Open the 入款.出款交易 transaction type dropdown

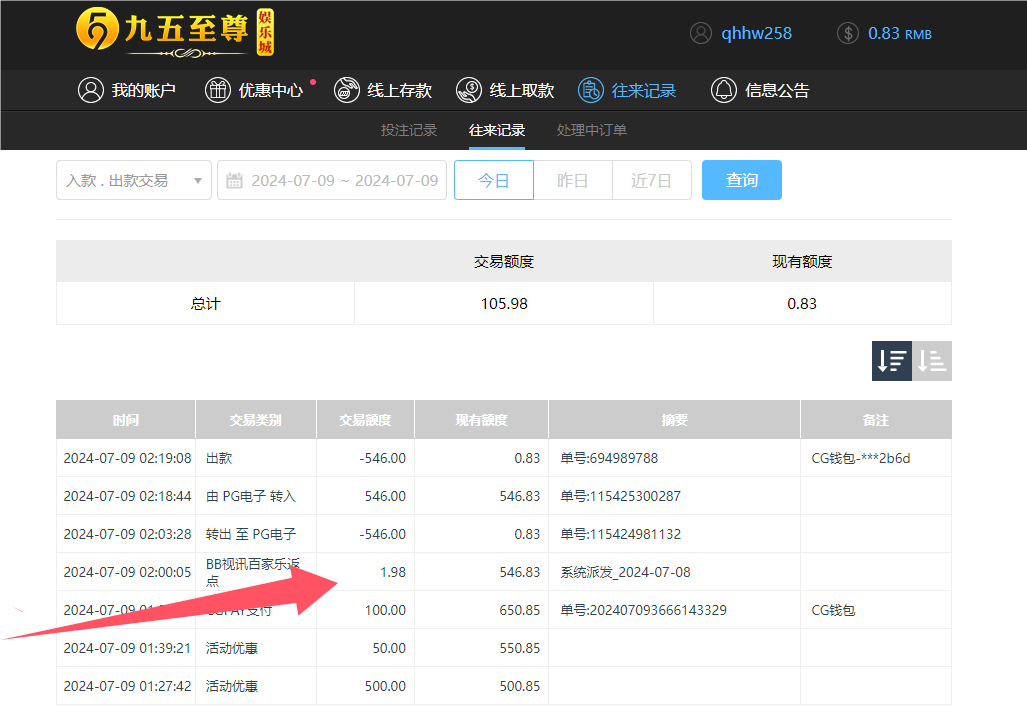[x=133, y=179]
